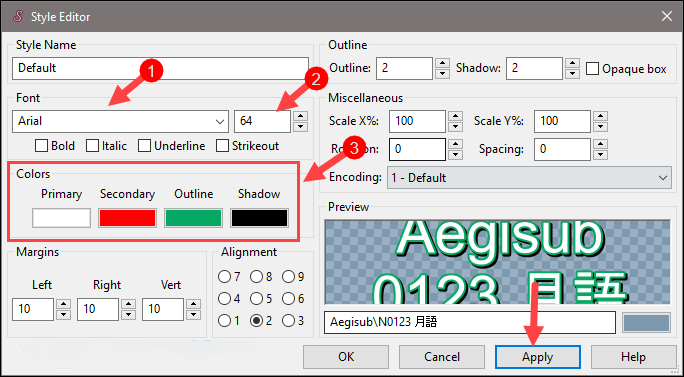
Task: Decrease the Shadow depth value
Action: pos(573,74)
